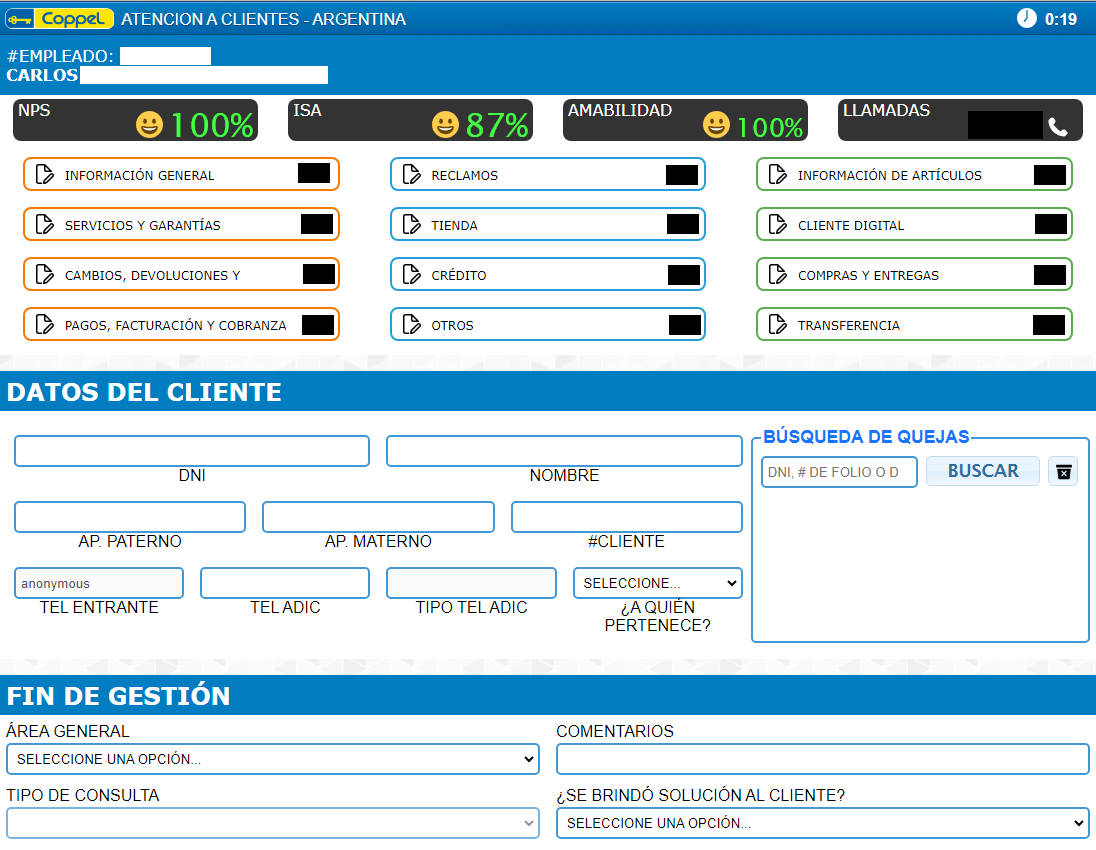Open the Reclamos category
Image resolution: width=1096 pixels, height=850 pixels.
click(x=548, y=175)
